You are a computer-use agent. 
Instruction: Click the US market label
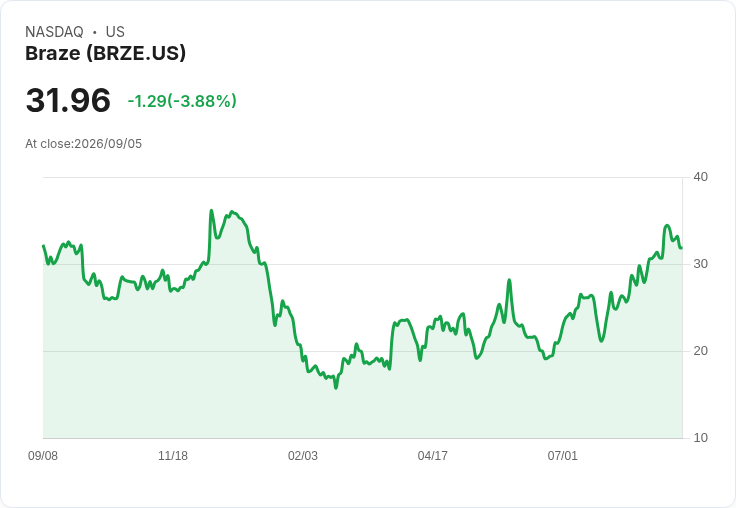tap(115, 32)
